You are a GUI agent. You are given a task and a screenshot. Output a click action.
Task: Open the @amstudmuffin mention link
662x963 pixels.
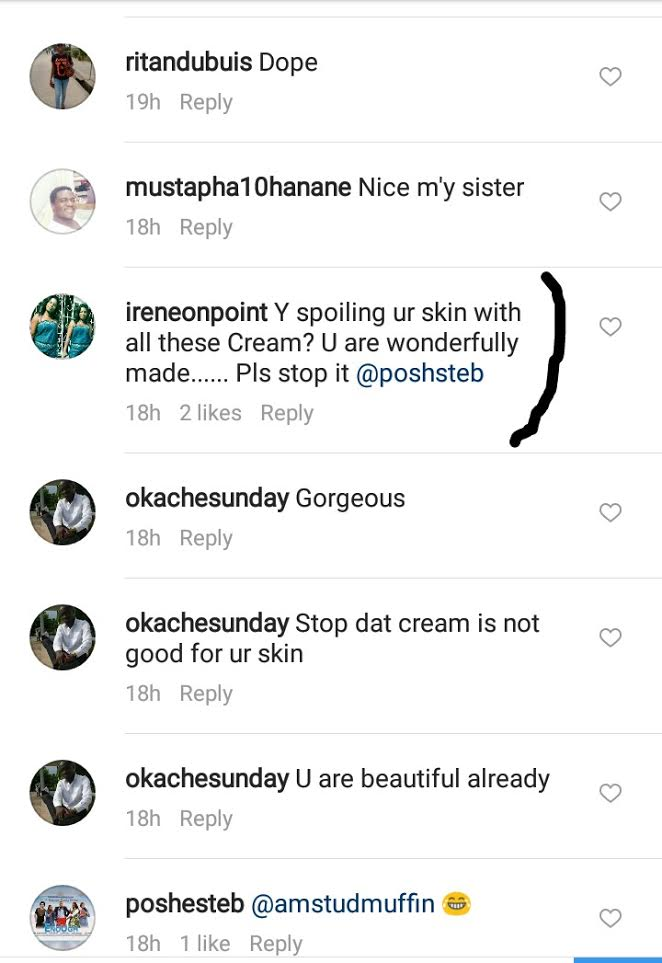coord(342,904)
